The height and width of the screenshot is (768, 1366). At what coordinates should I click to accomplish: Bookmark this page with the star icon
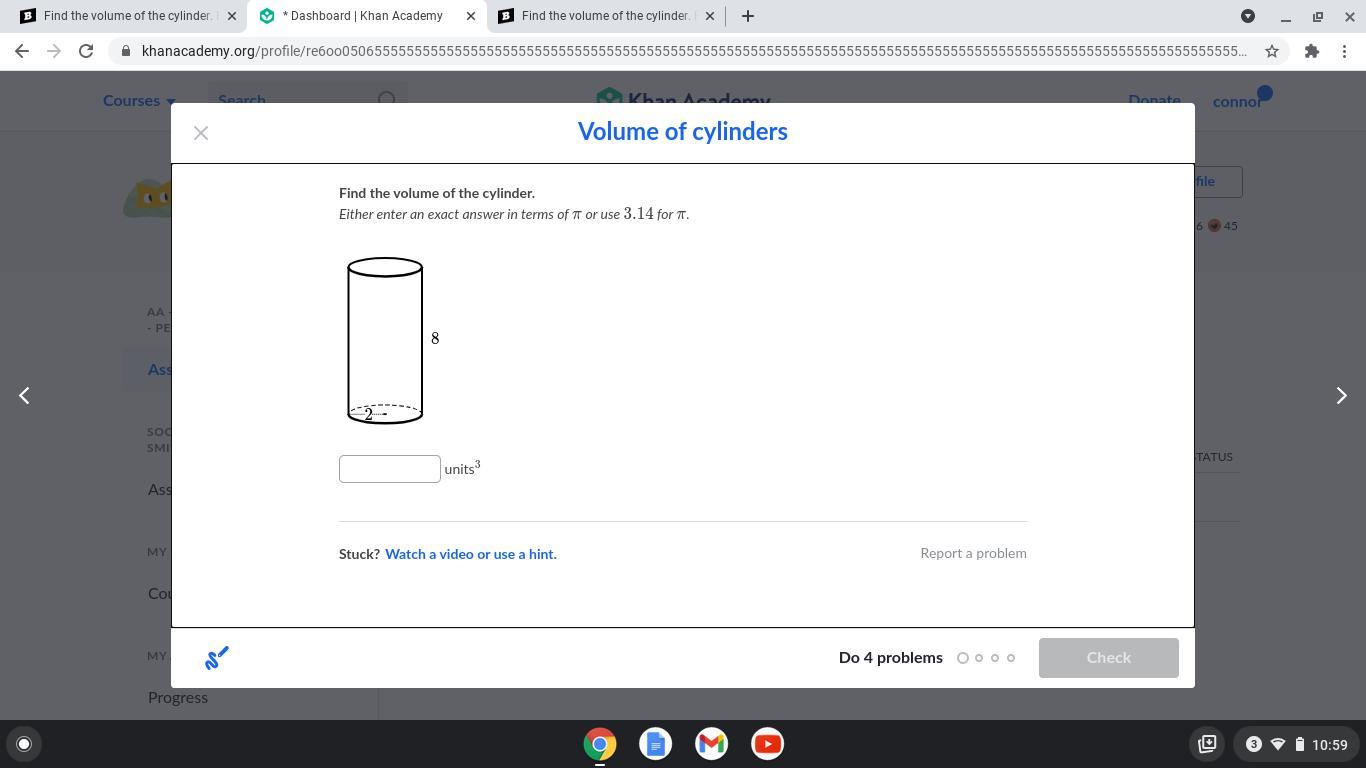[1272, 51]
